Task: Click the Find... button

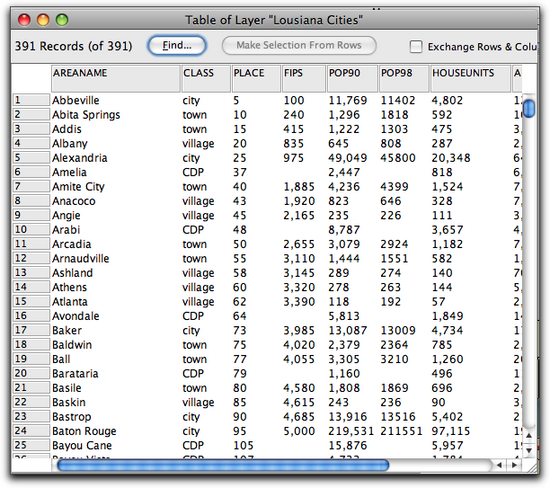Action: pos(177,46)
